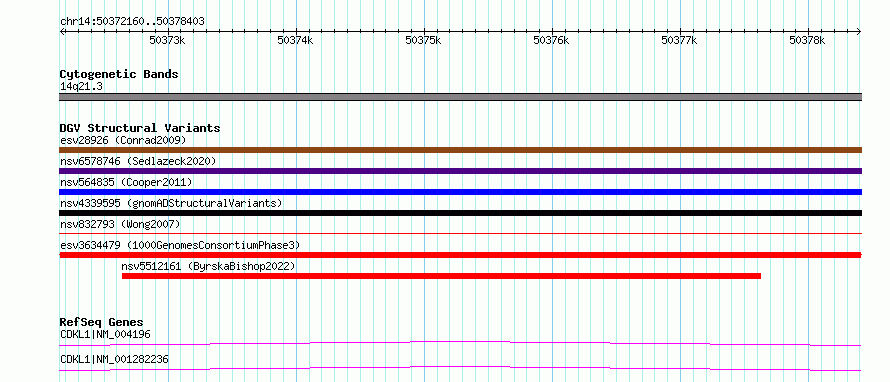Click nsv564835 (Cooper2011) variant label

click(x=126, y=182)
